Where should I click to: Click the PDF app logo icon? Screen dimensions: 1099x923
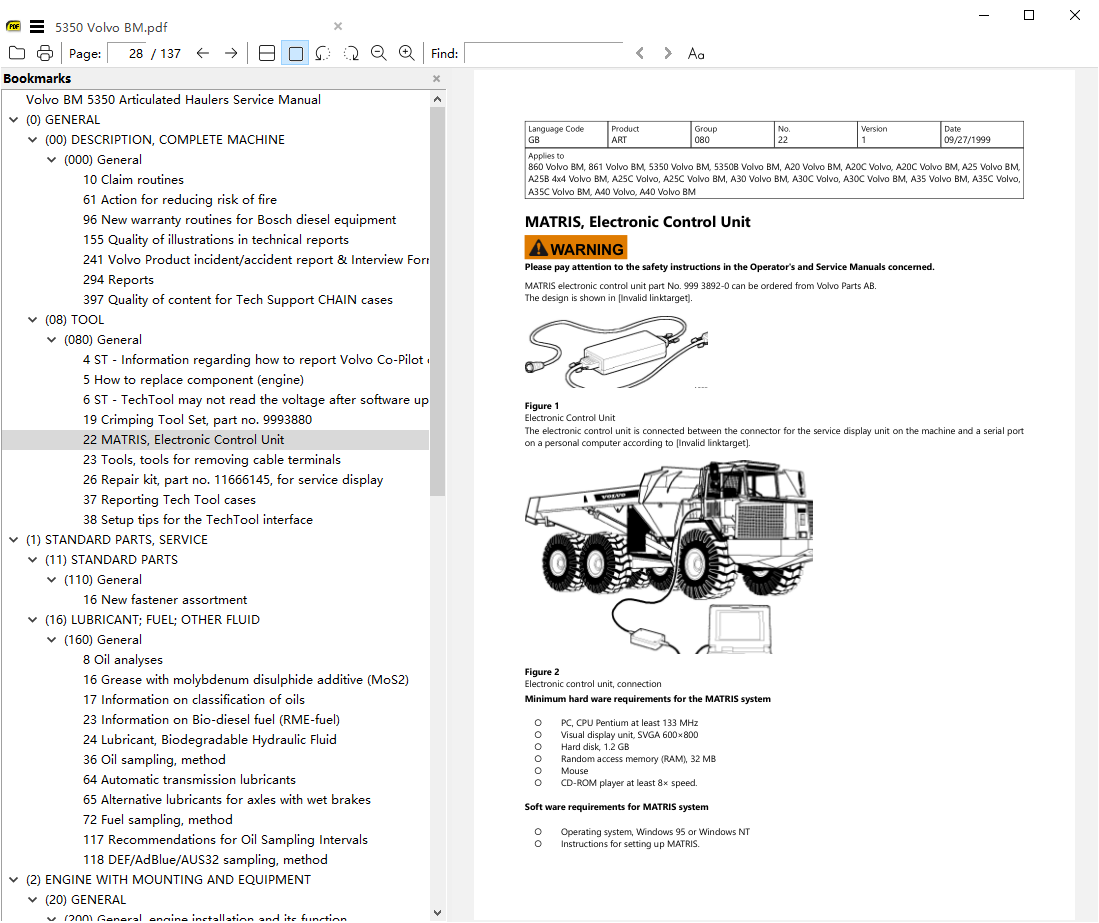[x=13, y=27]
